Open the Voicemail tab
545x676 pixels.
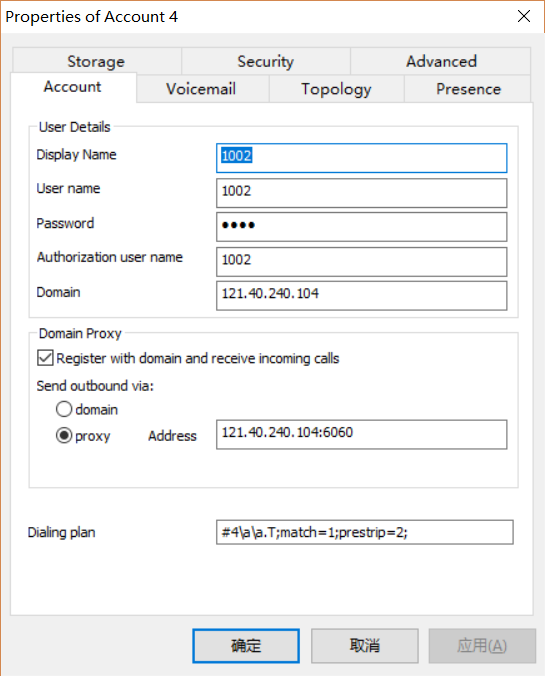click(x=203, y=89)
